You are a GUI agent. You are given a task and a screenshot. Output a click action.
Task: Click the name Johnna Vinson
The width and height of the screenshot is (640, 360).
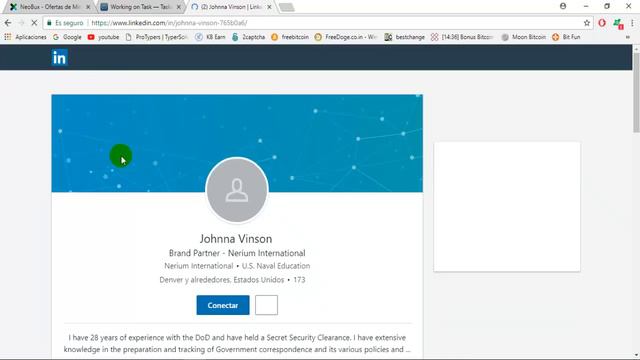click(236, 239)
